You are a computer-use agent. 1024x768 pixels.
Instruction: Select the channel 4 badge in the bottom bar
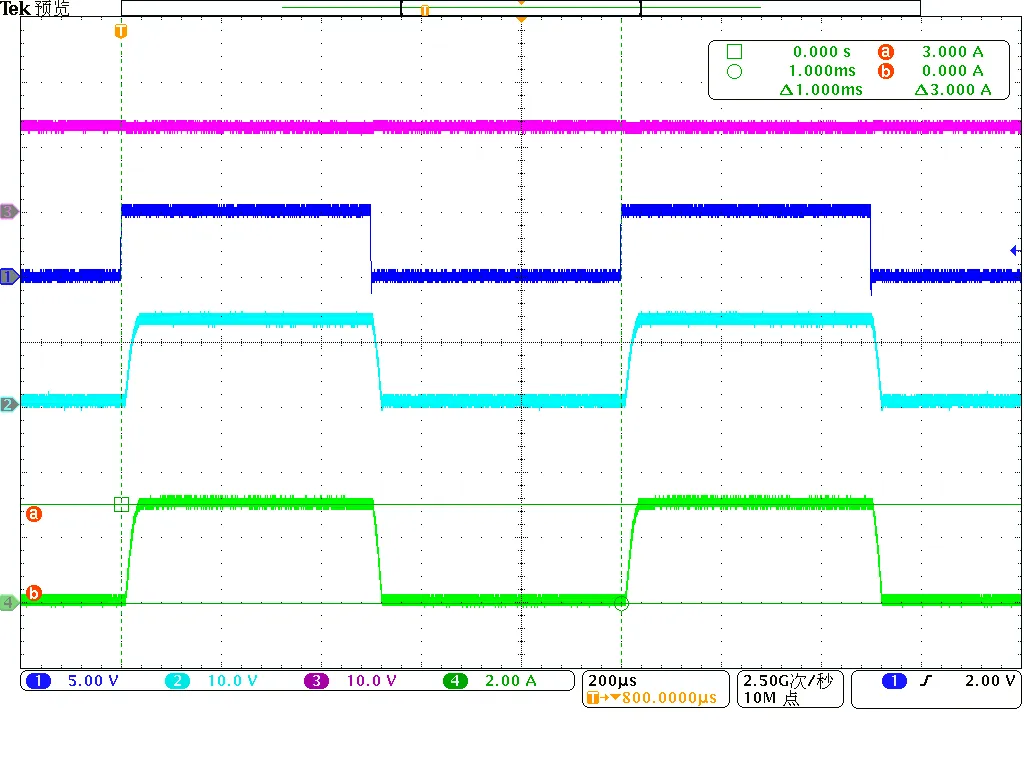tap(455, 681)
